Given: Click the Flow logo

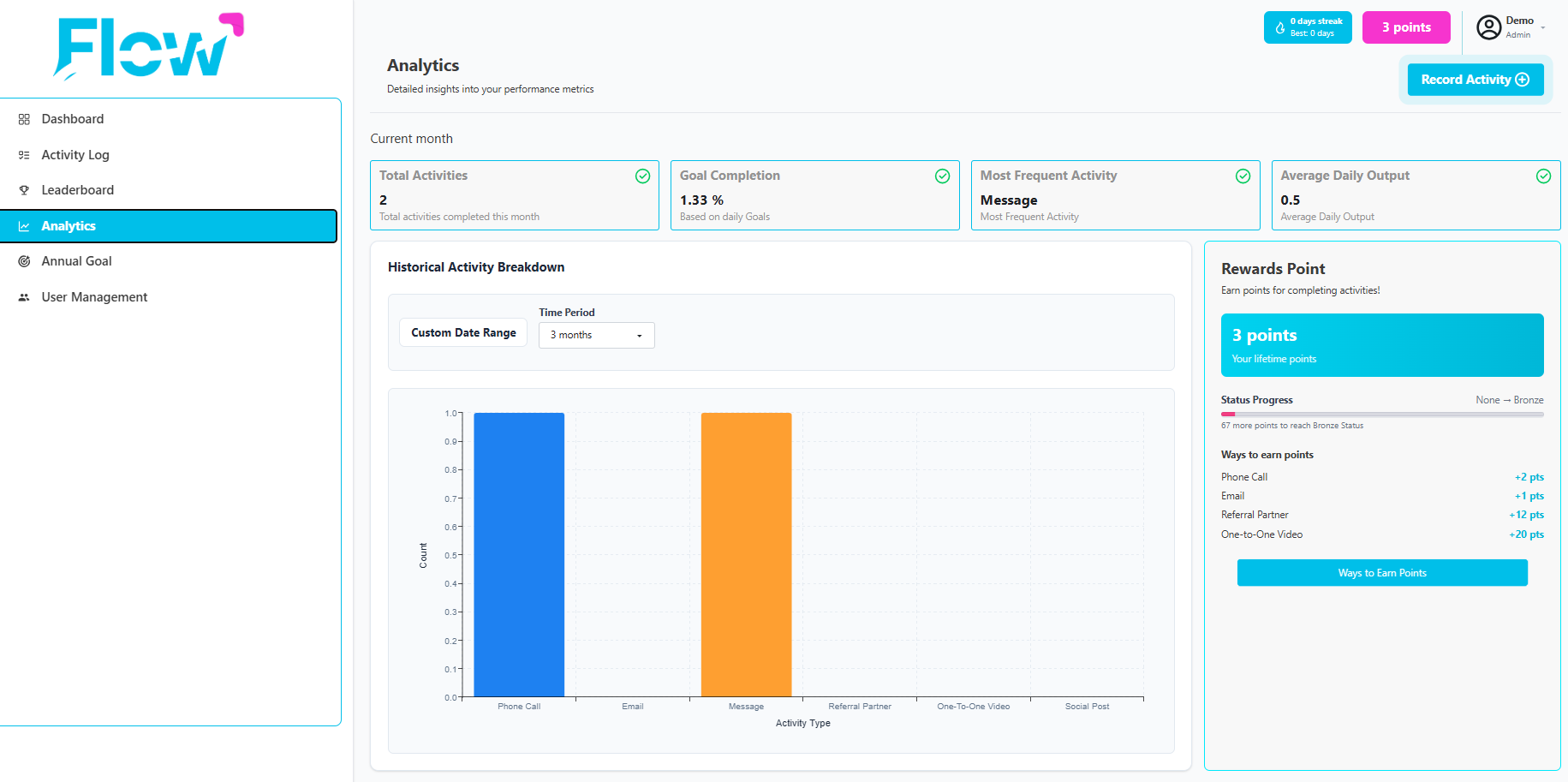Looking at the screenshot, I should [x=148, y=46].
